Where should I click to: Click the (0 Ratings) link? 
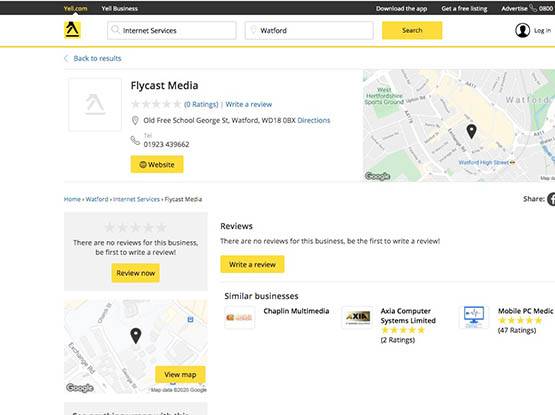coord(201,104)
